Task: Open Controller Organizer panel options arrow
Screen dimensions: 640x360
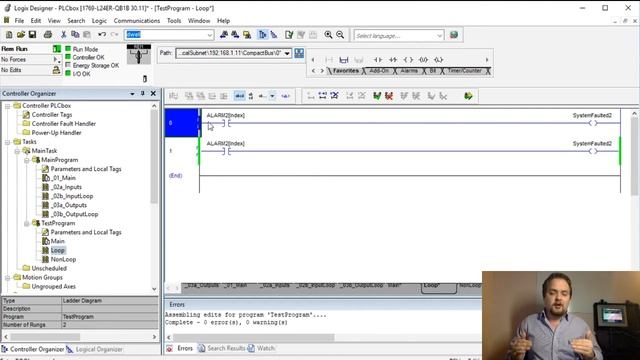Action: click(132, 93)
